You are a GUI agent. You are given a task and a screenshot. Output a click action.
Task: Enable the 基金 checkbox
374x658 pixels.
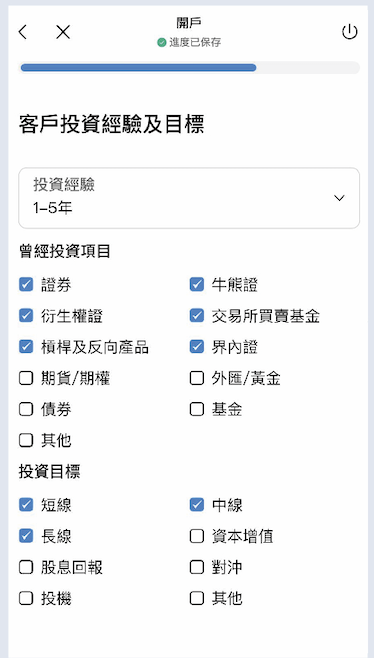(x=196, y=409)
